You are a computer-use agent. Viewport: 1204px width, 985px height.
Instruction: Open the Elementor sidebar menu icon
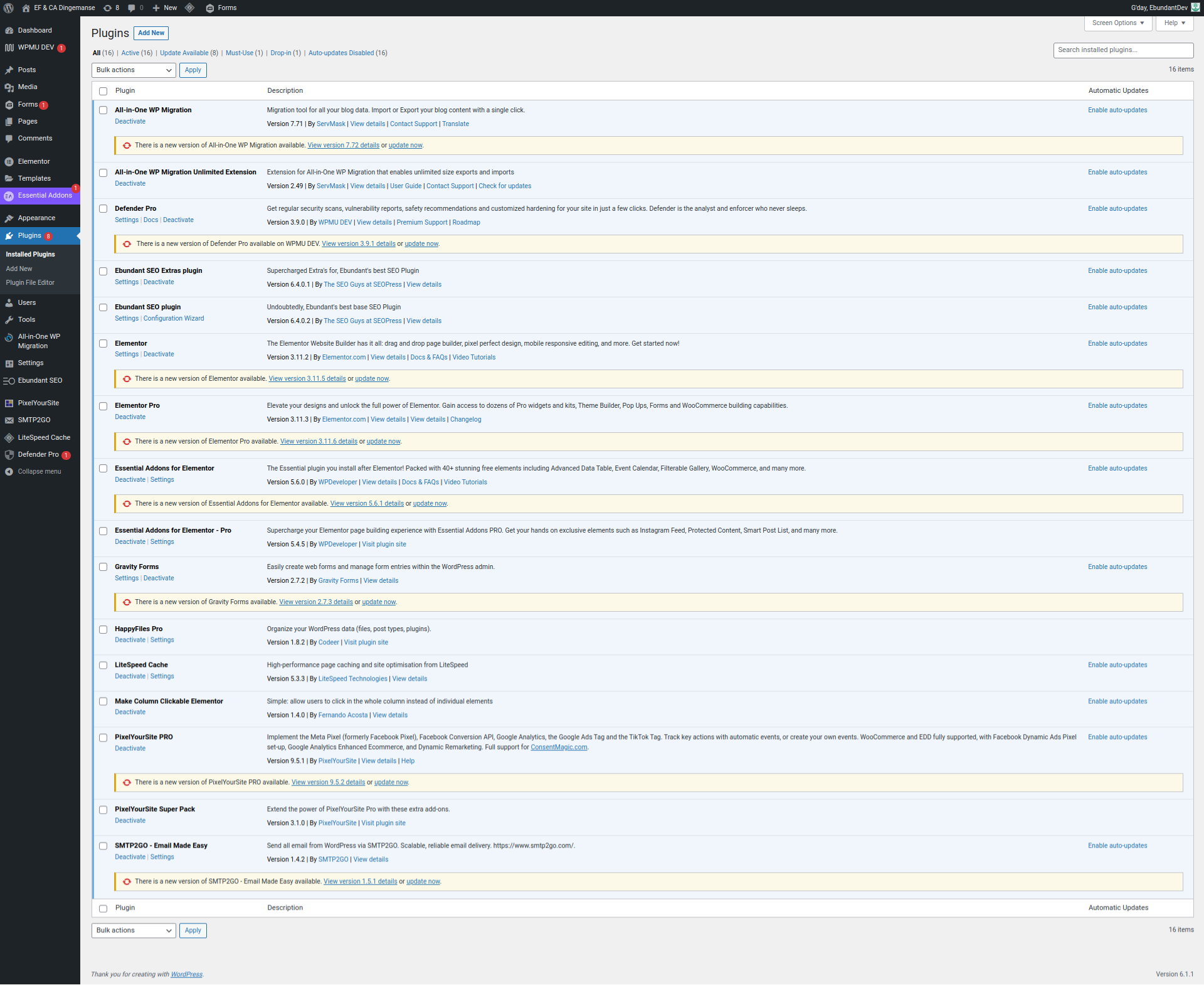(9, 161)
